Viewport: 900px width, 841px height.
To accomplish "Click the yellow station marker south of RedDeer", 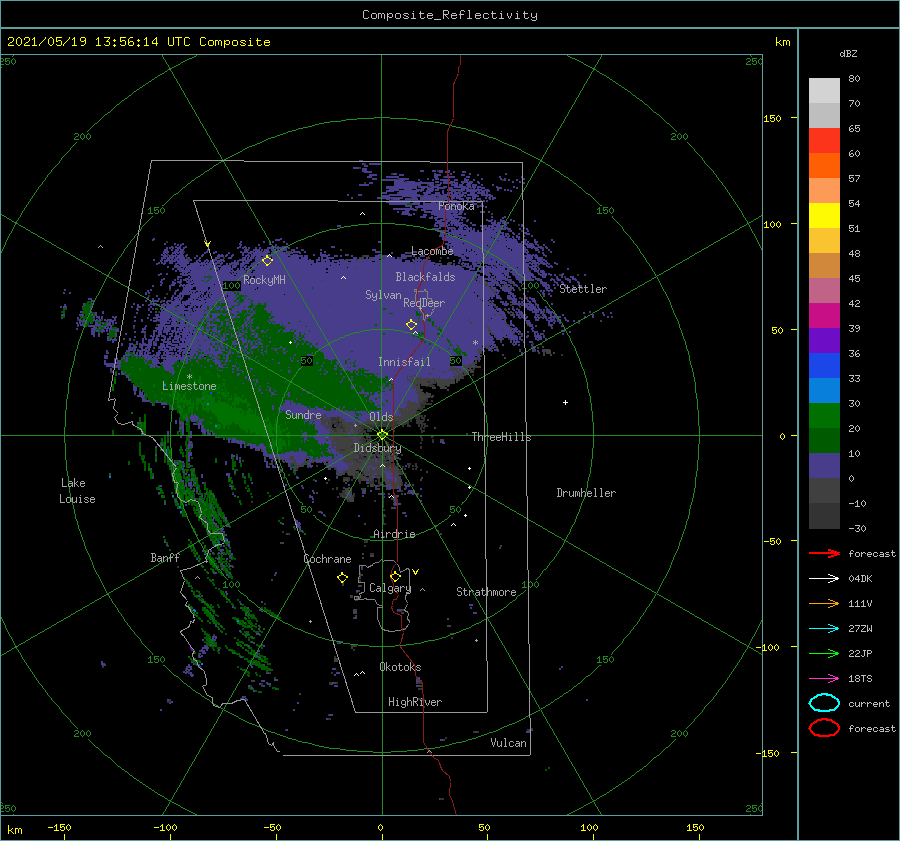I will [412, 325].
